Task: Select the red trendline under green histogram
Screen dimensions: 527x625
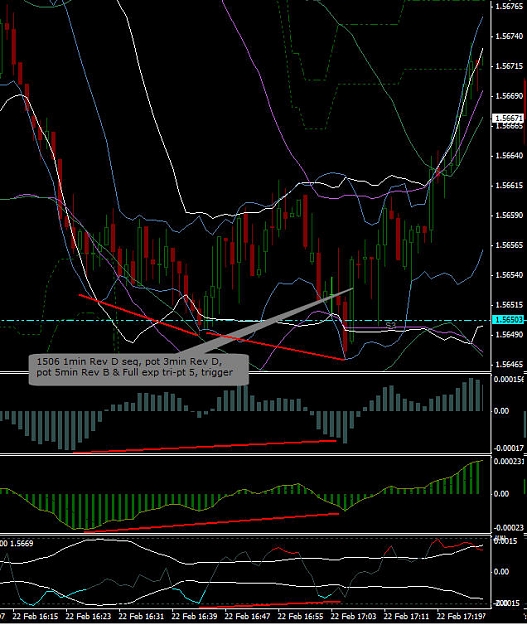Action: point(212,523)
